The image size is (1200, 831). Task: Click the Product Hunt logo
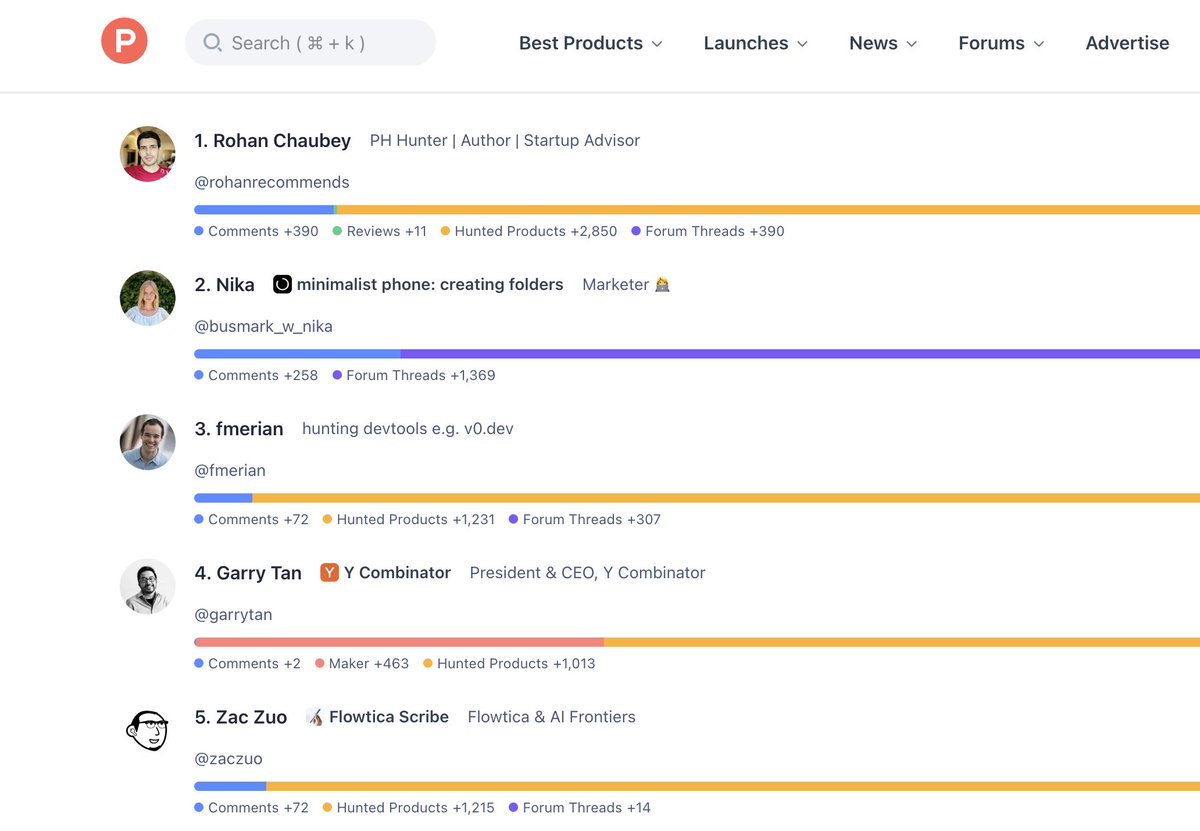point(124,42)
